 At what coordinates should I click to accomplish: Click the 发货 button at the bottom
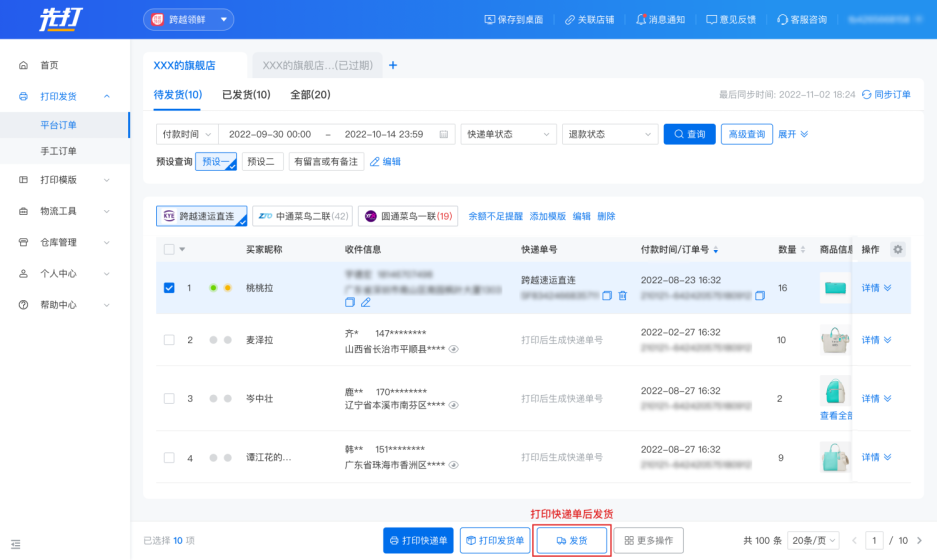point(571,541)
